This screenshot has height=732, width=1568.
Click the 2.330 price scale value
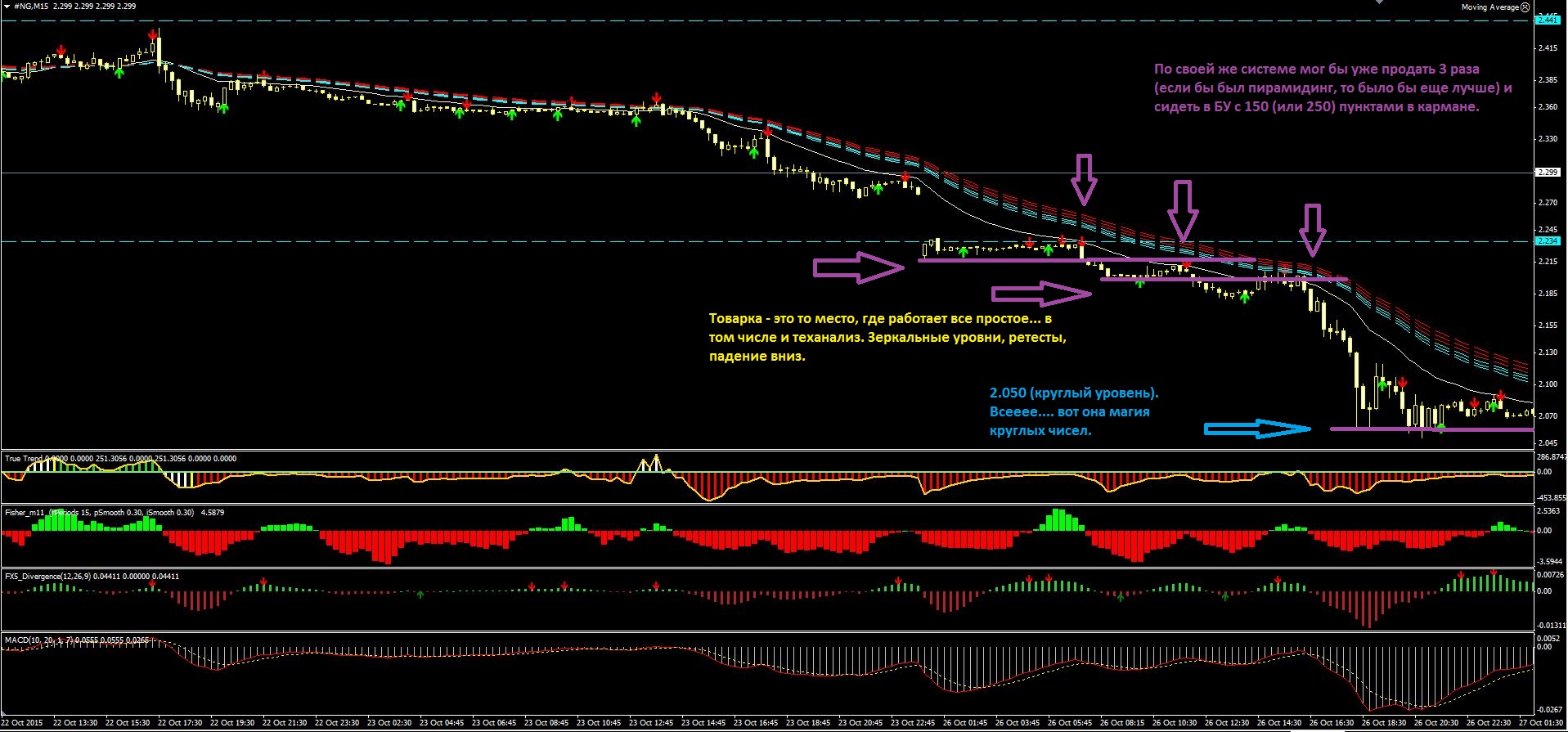click(1548, 139)
